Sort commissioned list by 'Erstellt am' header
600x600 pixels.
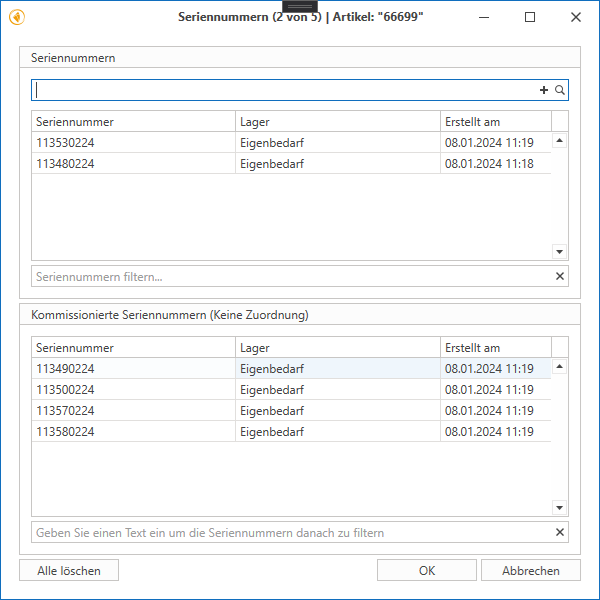[494, 348]
